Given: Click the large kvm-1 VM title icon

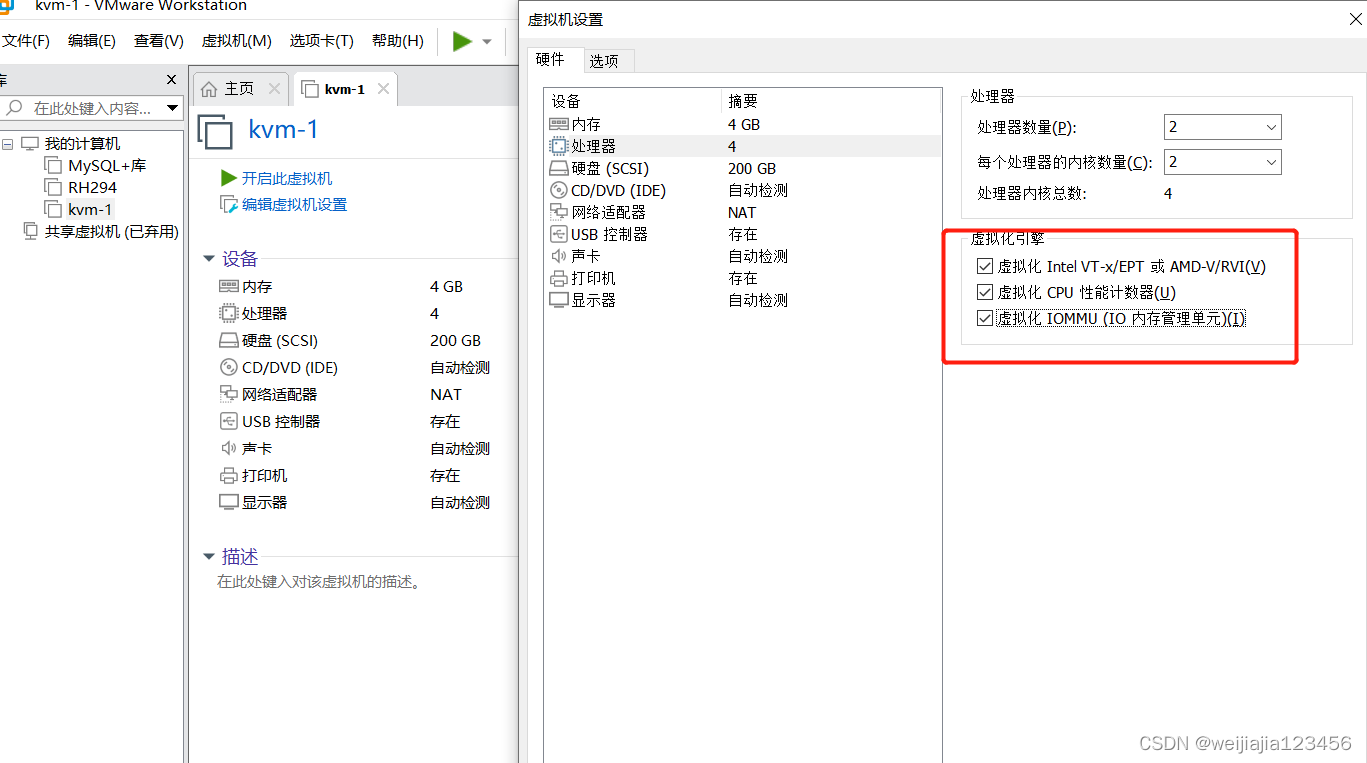Looking at the screenshot, I should click(x=215, y=131).
